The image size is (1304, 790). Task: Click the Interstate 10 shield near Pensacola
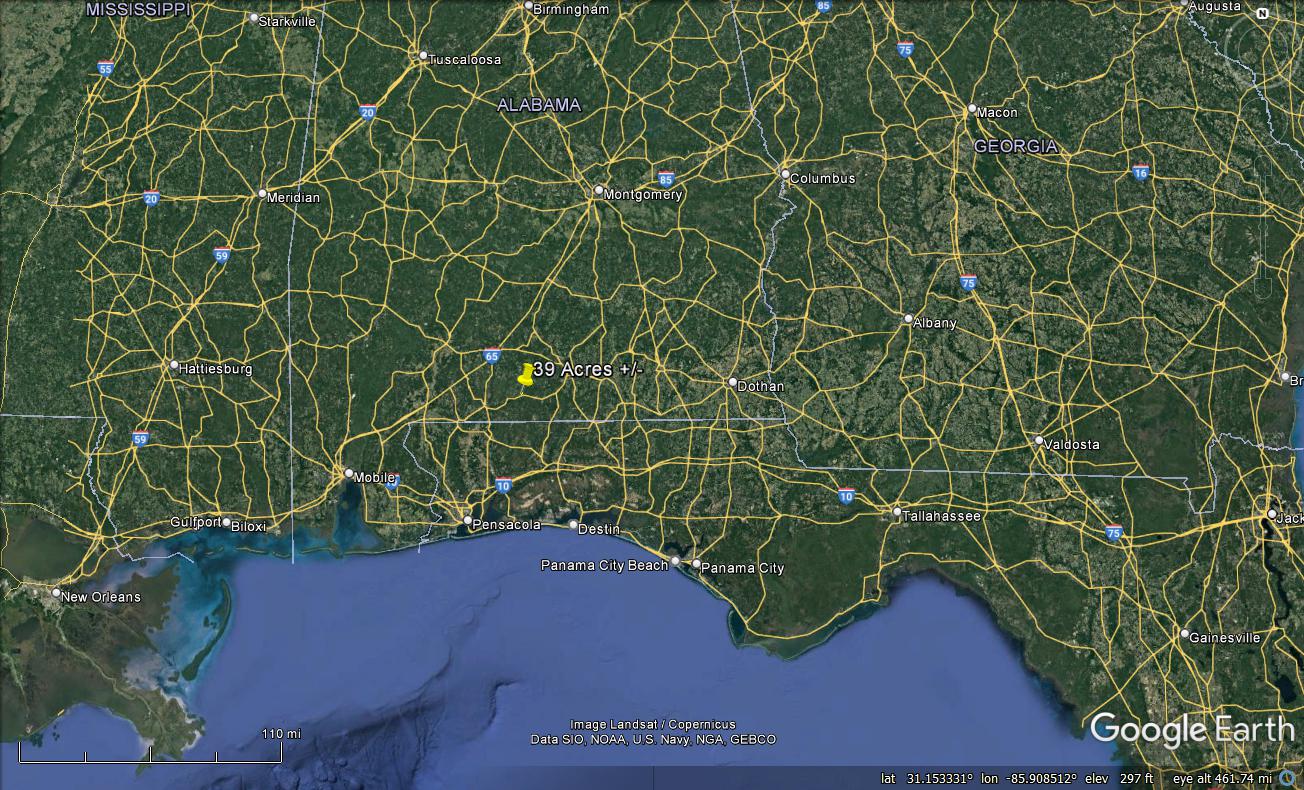(x=503, y=486)
